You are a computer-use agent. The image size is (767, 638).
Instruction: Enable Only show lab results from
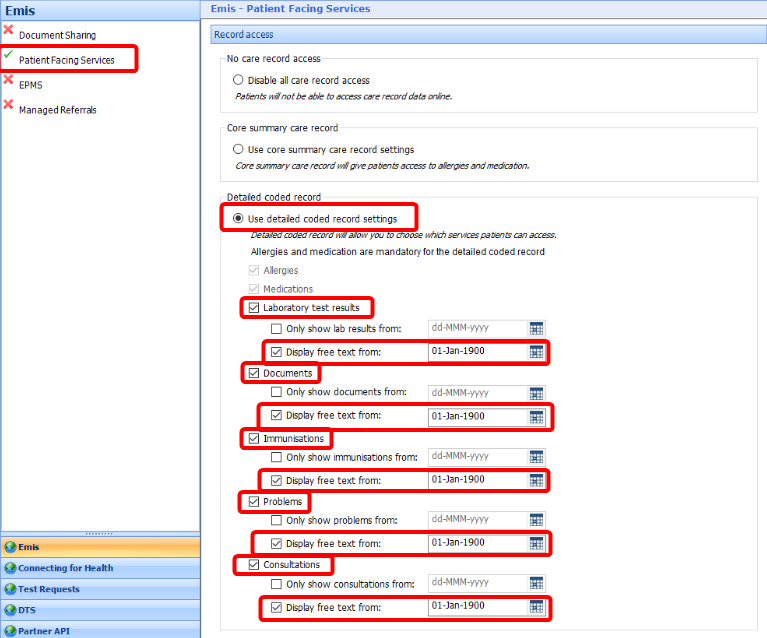(276, 328)
